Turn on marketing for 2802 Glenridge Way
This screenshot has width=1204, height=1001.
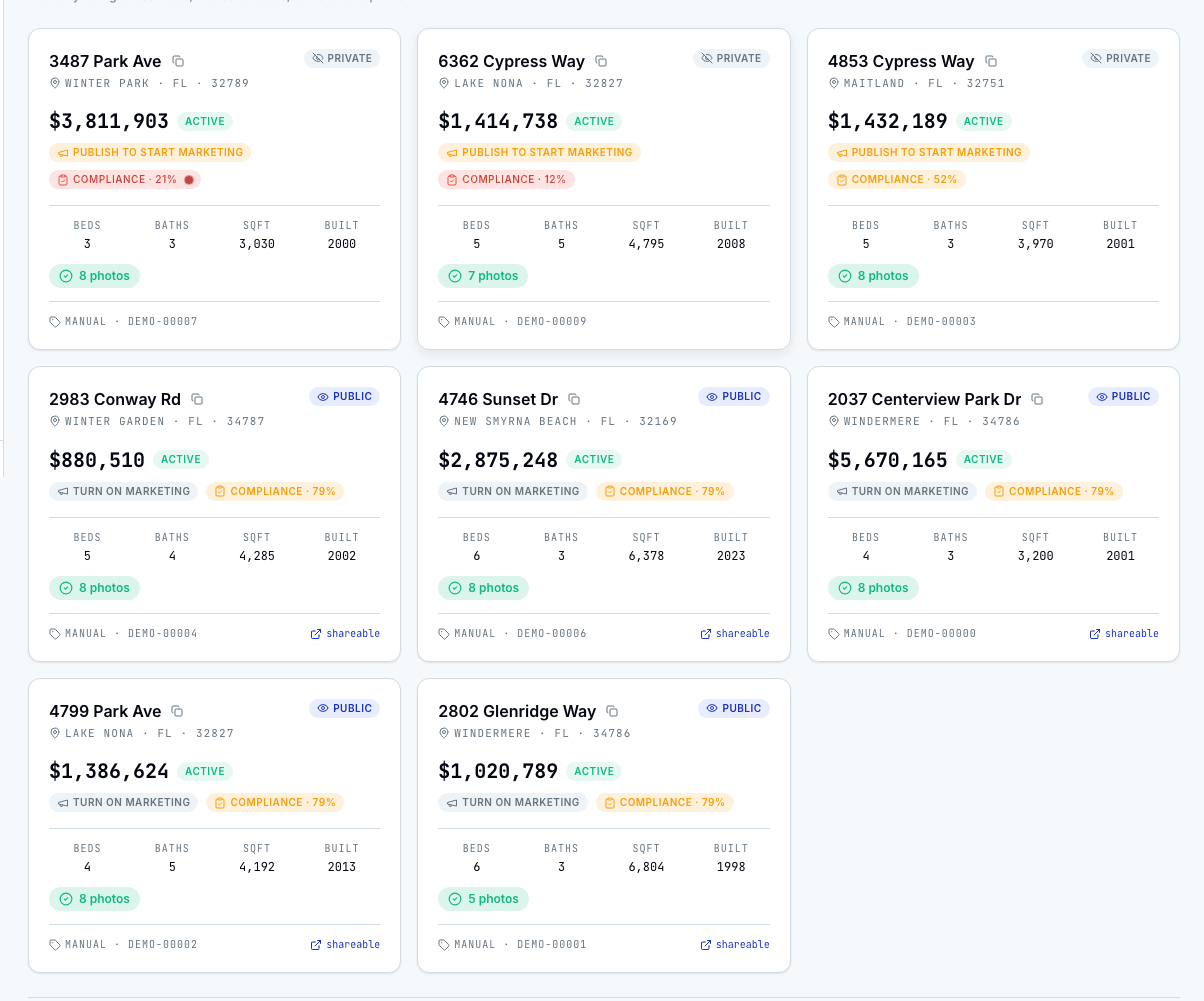513,802
